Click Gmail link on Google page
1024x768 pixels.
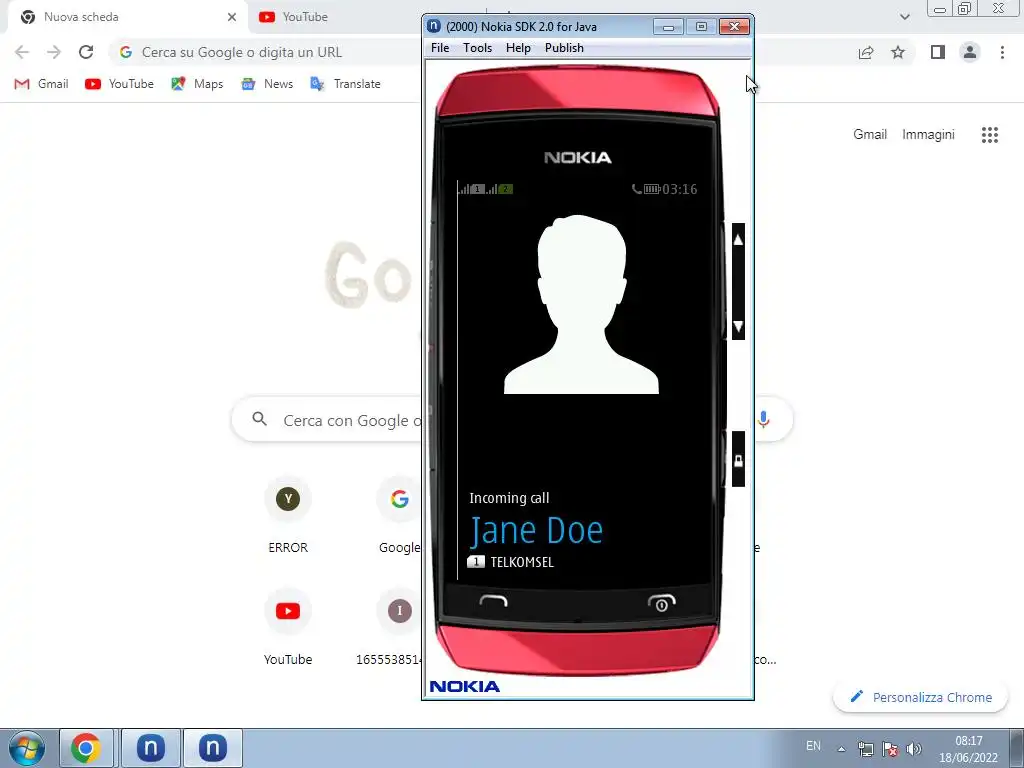pyautogui.click(x=870, y=135)
